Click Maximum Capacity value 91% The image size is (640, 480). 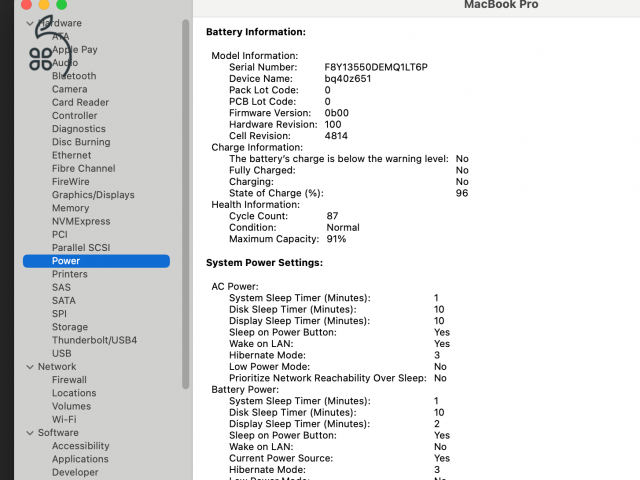(336, 239)
